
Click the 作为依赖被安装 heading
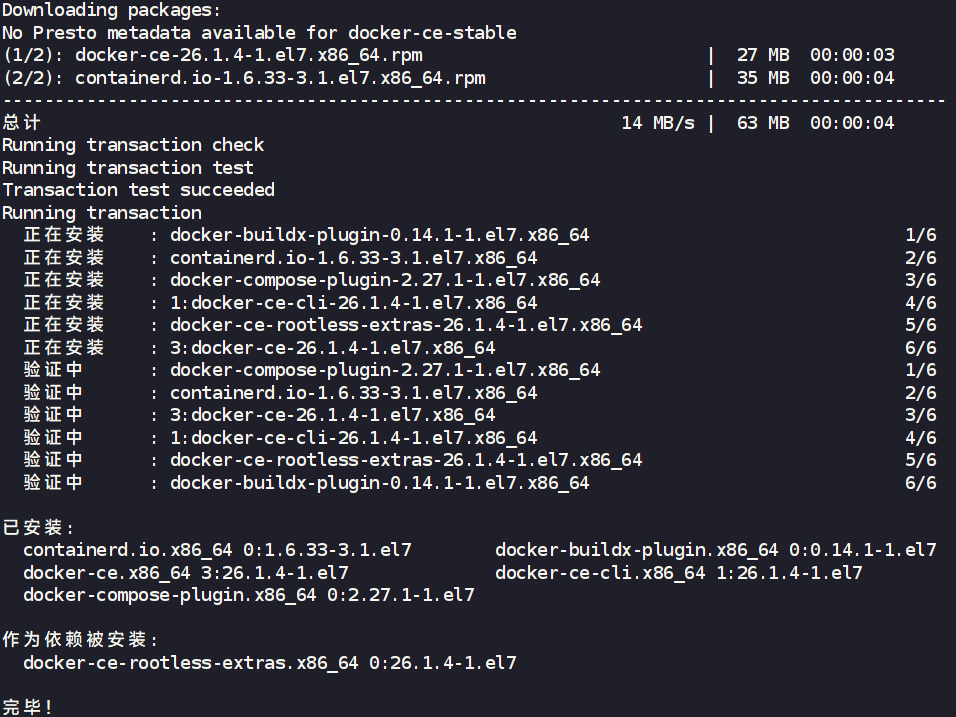tap(80, 640)
